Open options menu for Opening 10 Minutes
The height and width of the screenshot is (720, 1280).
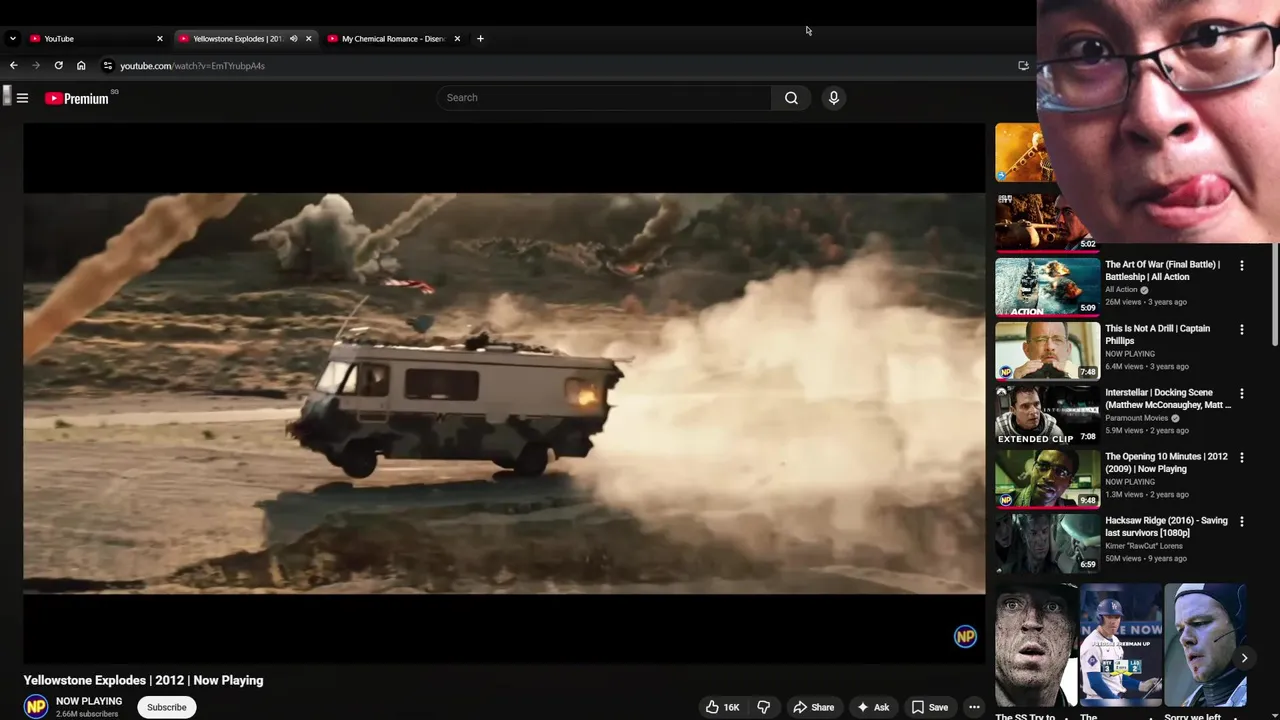pos(1242,458)
